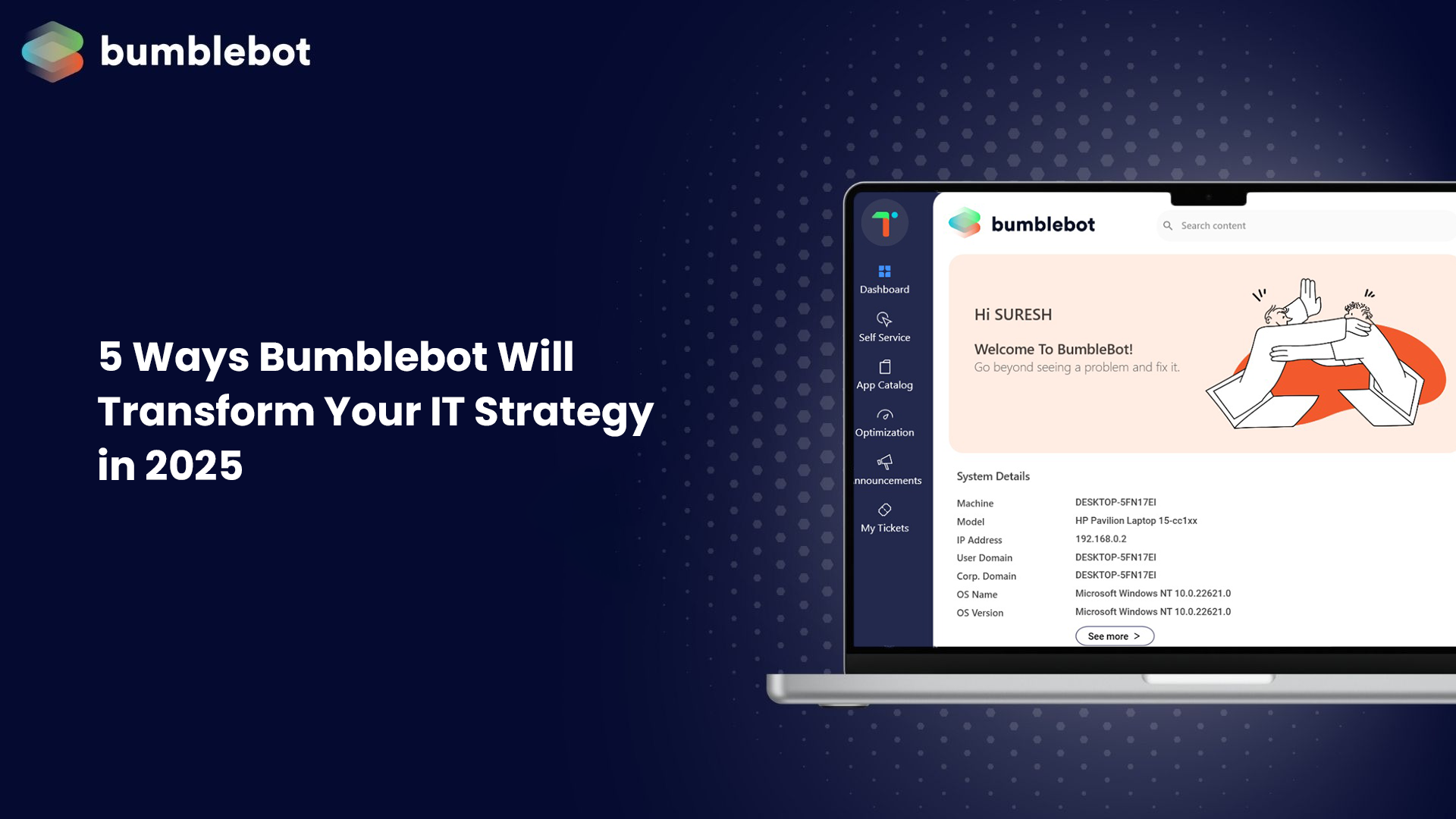The height and width of the screenshot is (819, 1456).
Task: Toggle sidebar navigation collapse state
Action: click(x=884, y=222)
